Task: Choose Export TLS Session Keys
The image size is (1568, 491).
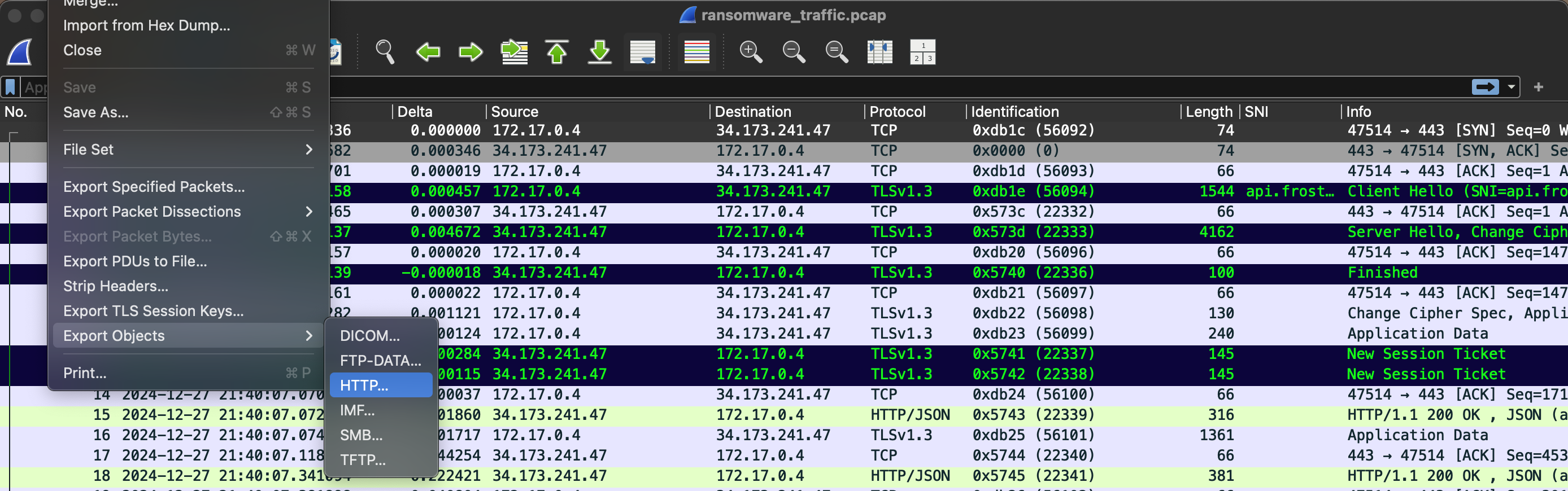Action: click(x=188, y=311)
